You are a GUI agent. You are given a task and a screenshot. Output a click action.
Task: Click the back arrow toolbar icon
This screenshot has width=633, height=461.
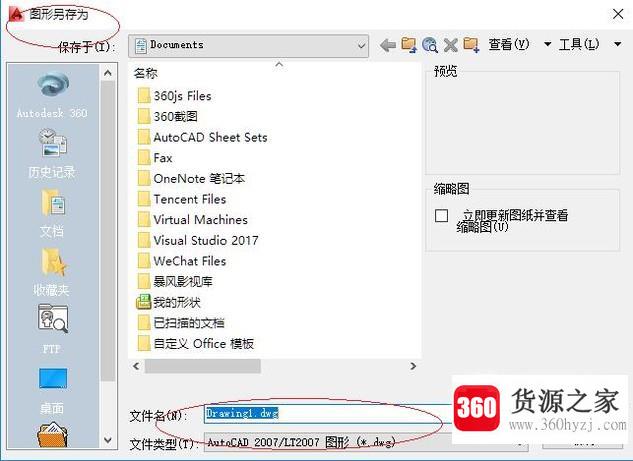(388, 45)
